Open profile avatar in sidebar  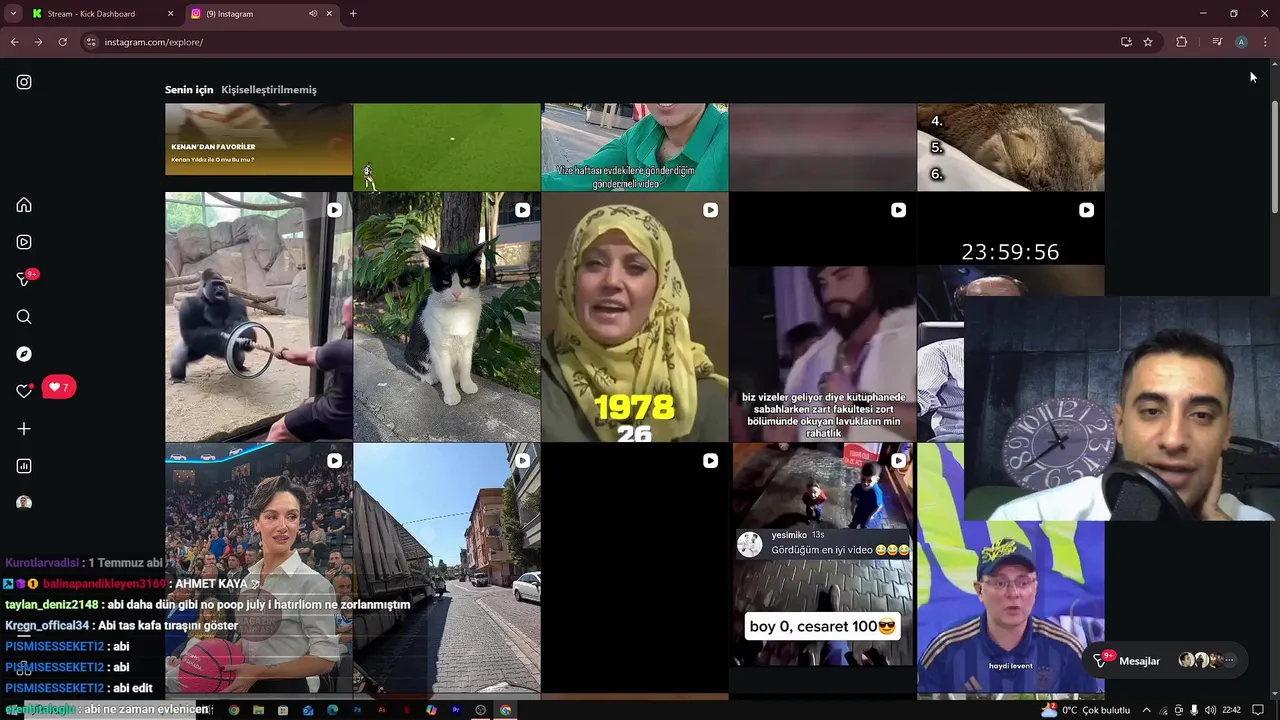(x=24, y=503)
